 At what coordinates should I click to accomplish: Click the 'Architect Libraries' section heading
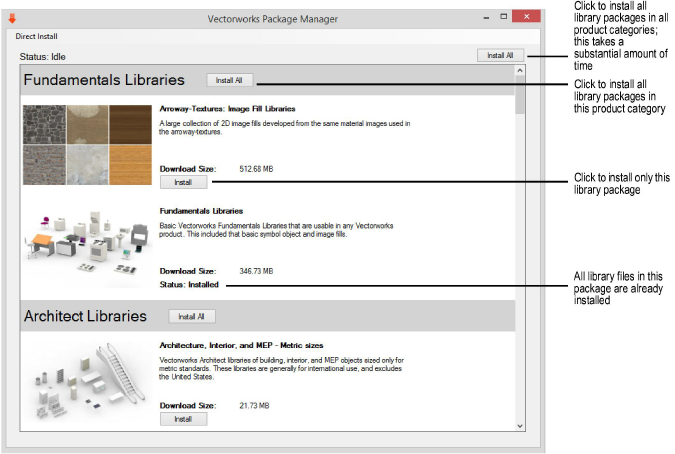[85, 316]
